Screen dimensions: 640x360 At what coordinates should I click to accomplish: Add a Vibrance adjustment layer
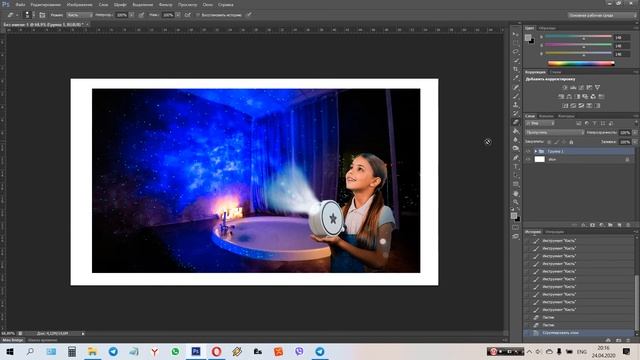598,87
